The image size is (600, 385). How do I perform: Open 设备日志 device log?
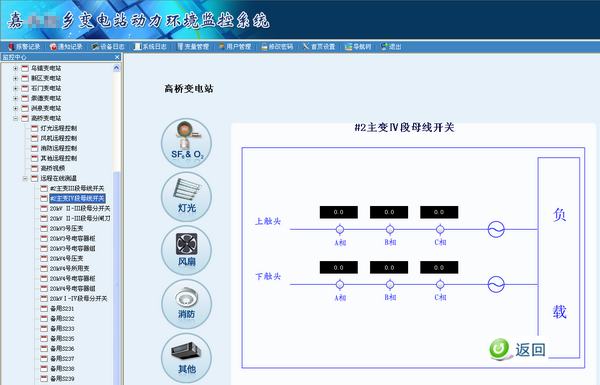[108, 47]
